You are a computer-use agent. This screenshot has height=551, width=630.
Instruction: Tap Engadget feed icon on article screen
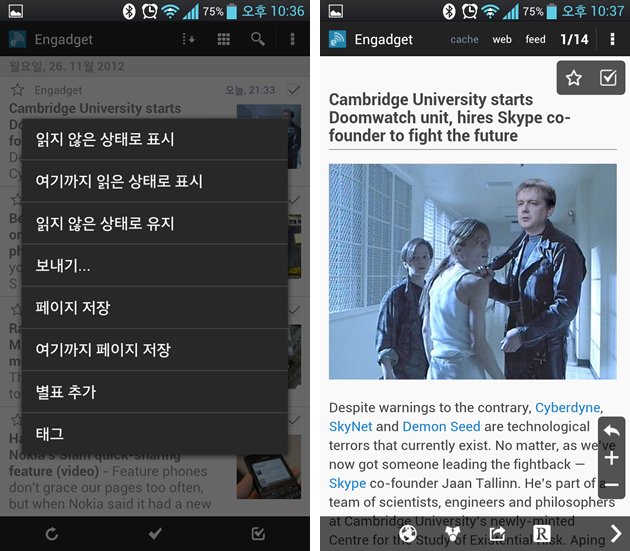point(337,39)
